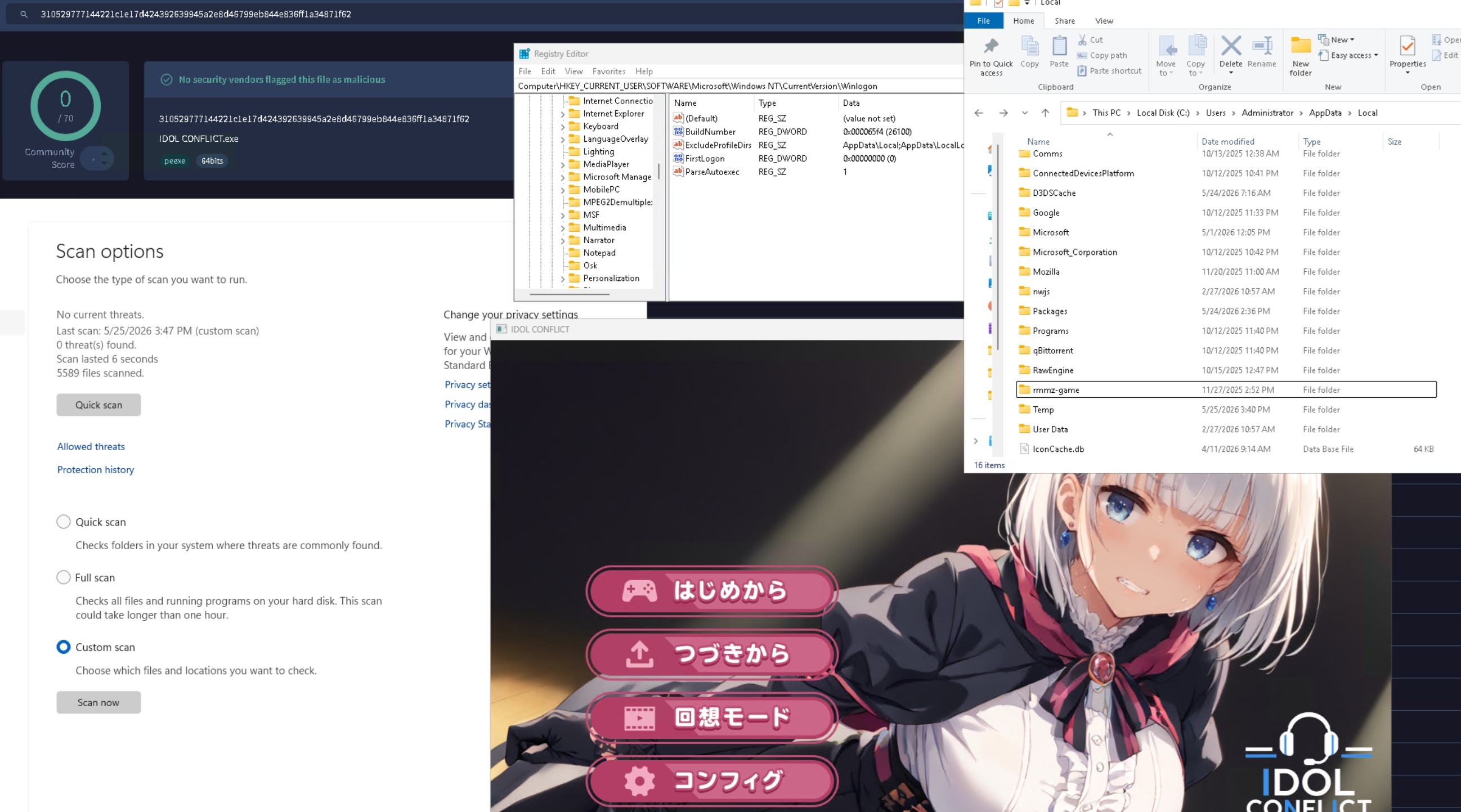1461x812 pixels.
Task: Sort by Date modified column header
Action: point(1228,141)
